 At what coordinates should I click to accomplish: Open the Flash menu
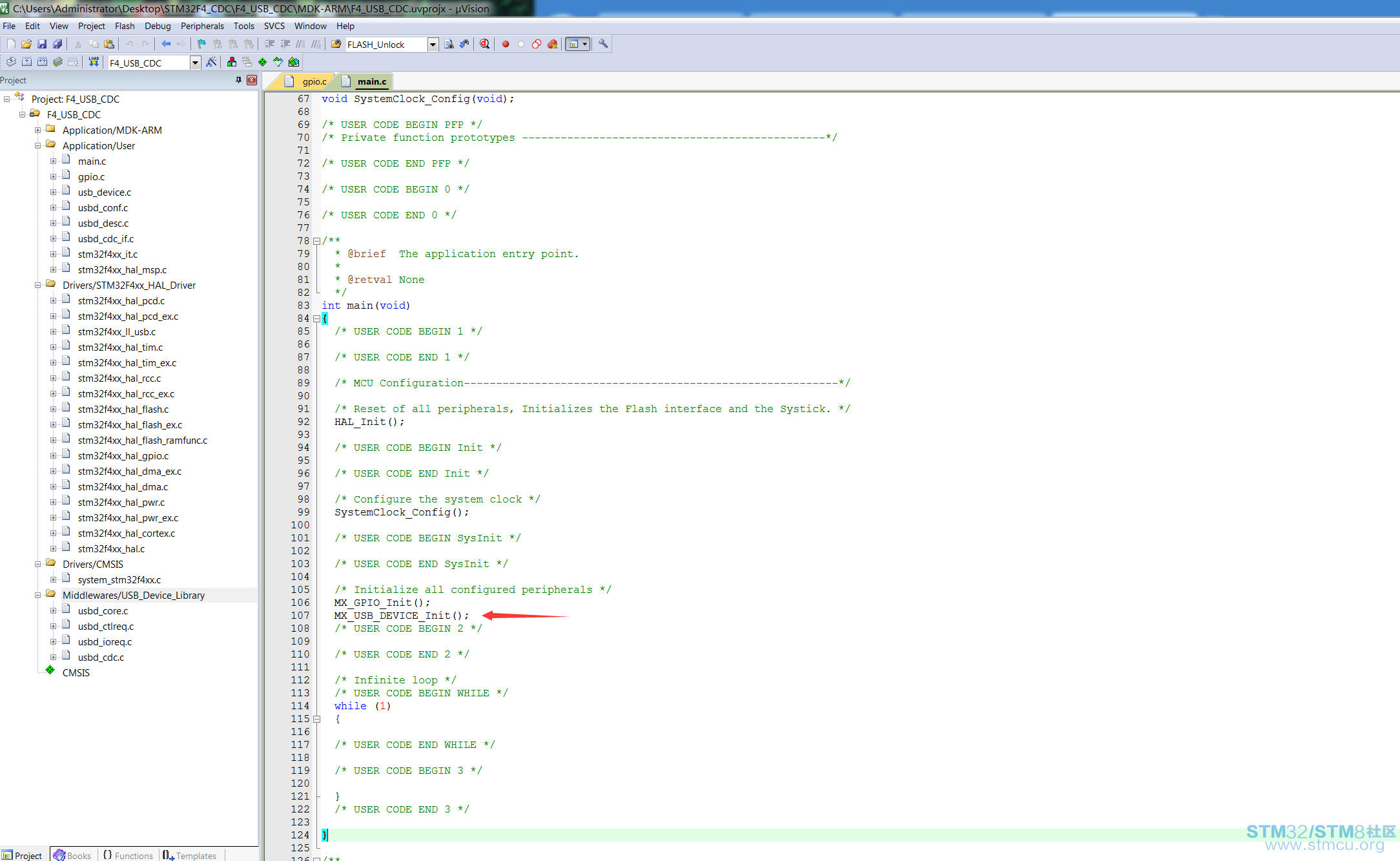125,26
